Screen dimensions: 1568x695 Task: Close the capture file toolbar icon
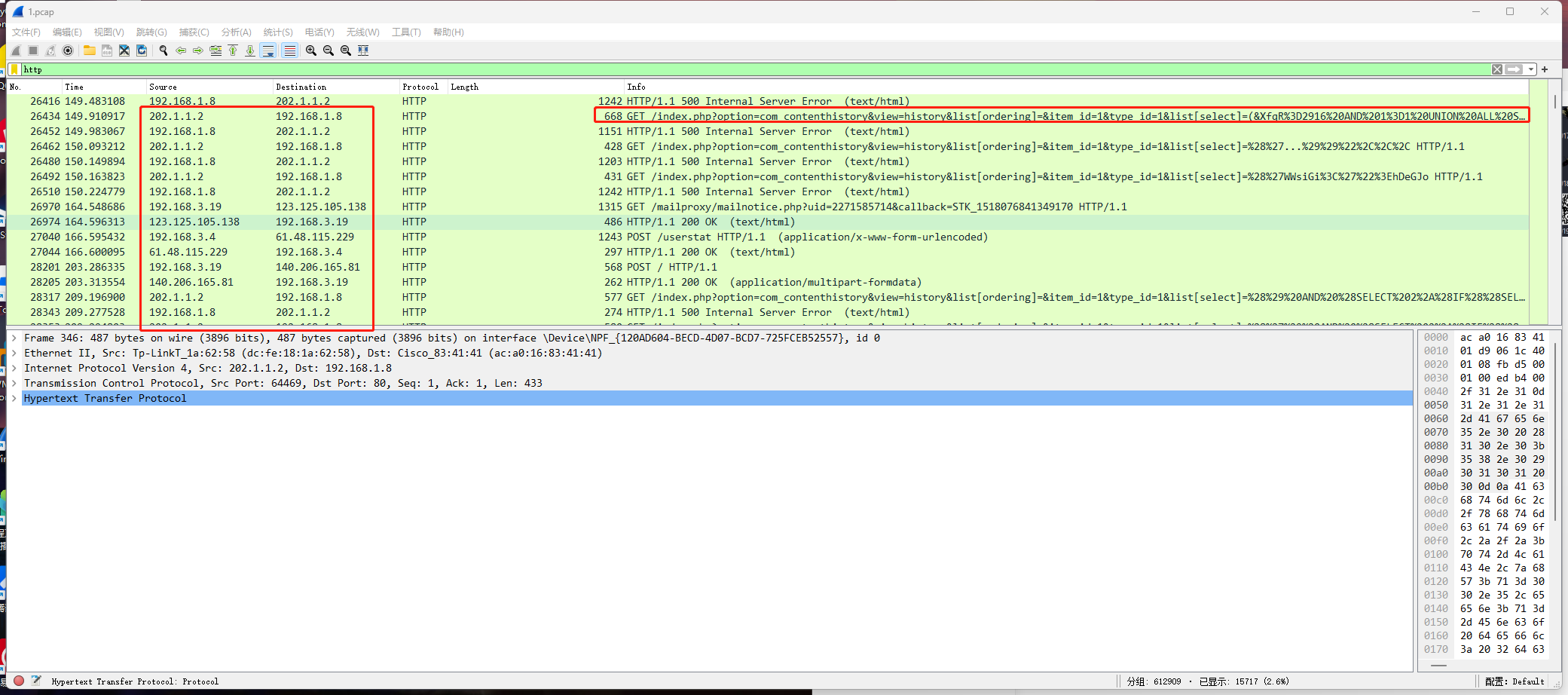124,51
